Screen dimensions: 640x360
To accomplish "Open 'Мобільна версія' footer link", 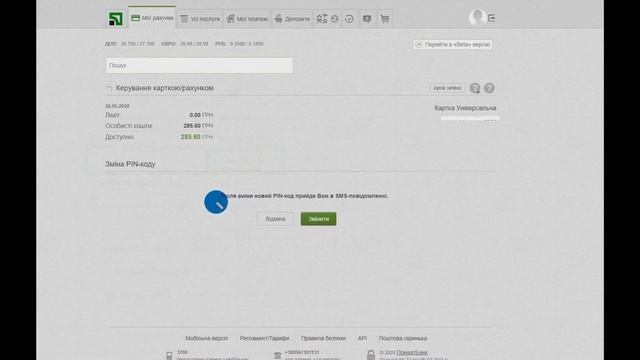I will (x=207, y=338).
